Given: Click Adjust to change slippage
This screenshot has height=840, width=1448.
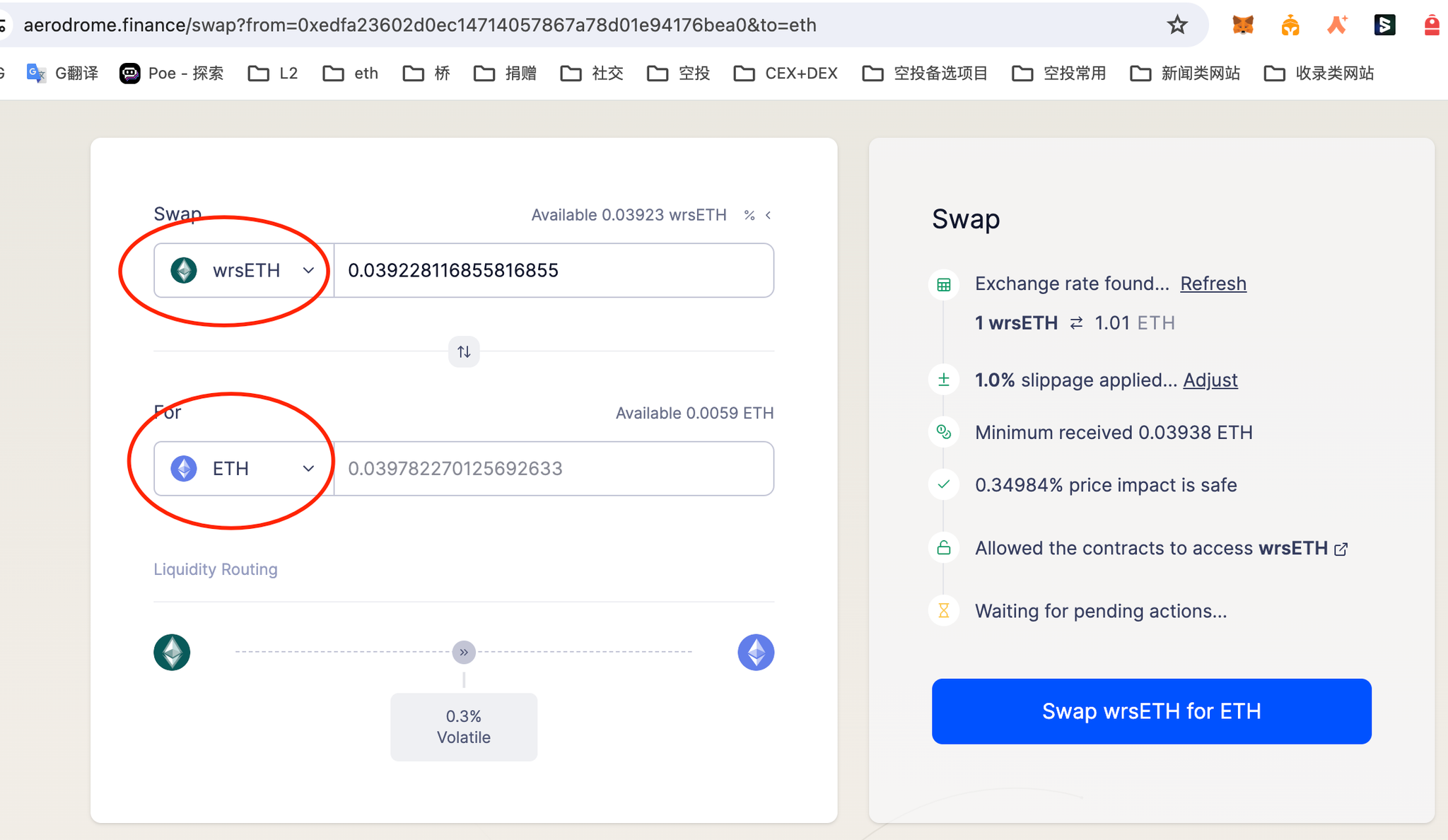Looking at the screenshot, I should pos(1210,380).
